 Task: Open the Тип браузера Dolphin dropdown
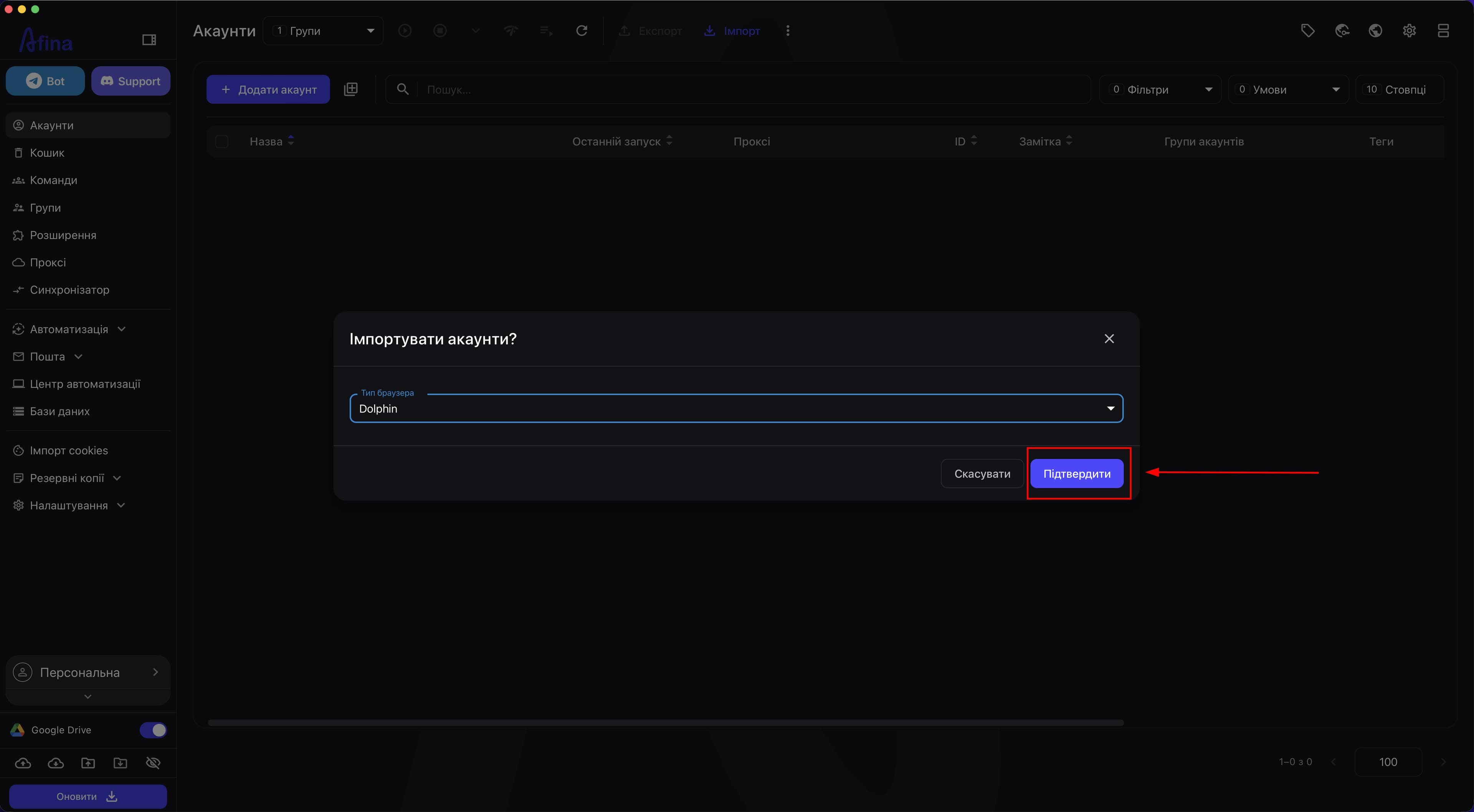coord(737,409)
